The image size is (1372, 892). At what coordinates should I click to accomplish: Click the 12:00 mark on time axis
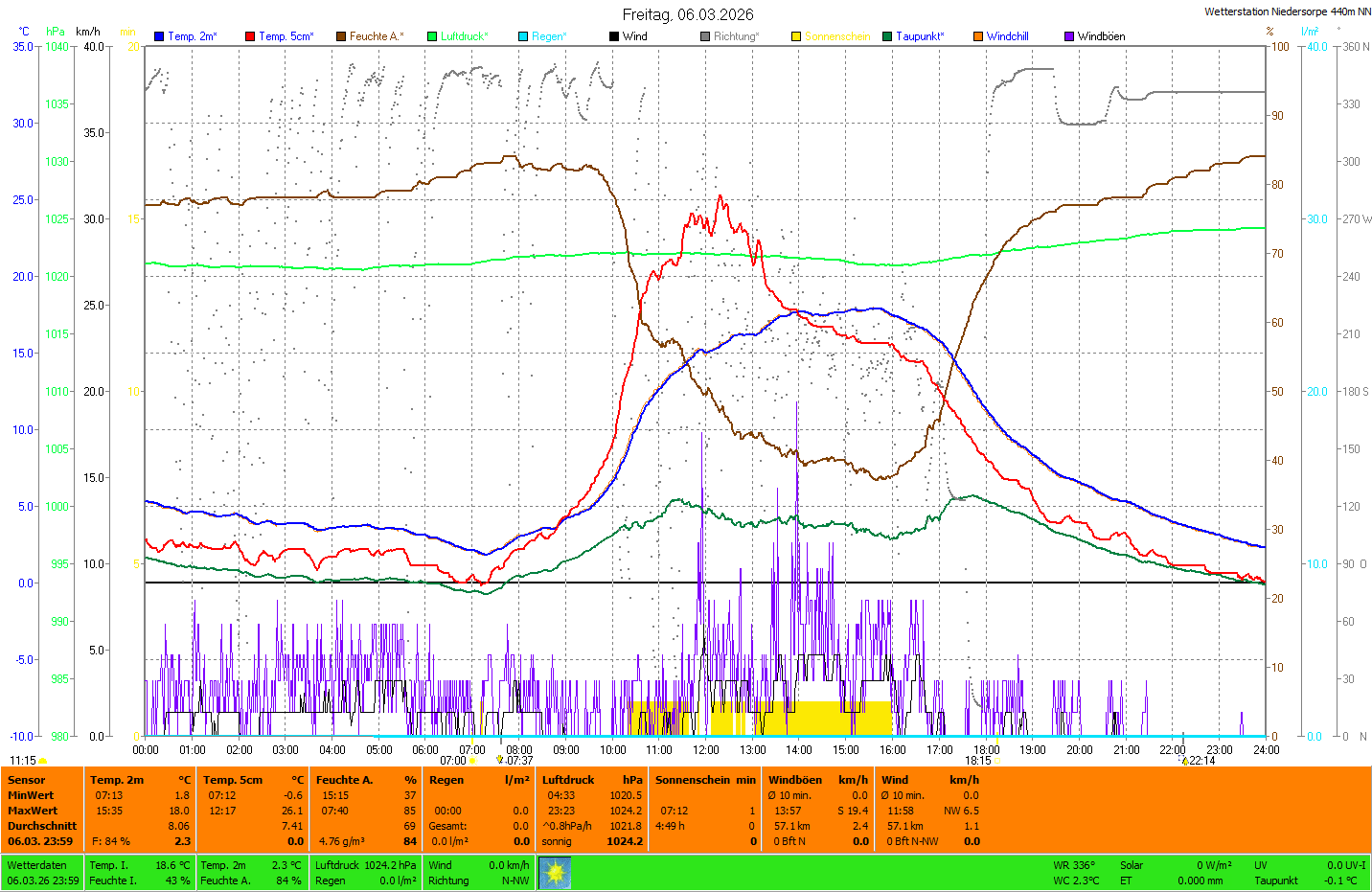[x=706, y=750]
